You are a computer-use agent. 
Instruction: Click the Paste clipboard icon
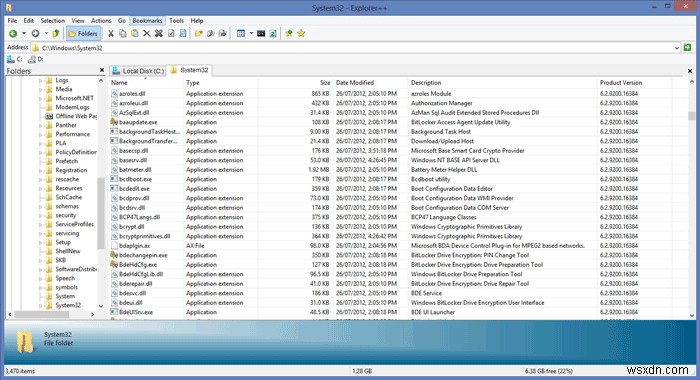tap(135, 33)
